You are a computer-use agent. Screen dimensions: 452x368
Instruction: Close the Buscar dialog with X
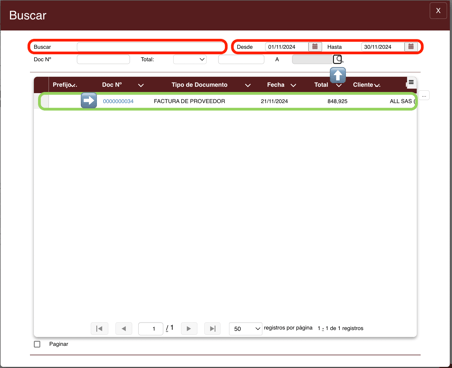[438, 11]
